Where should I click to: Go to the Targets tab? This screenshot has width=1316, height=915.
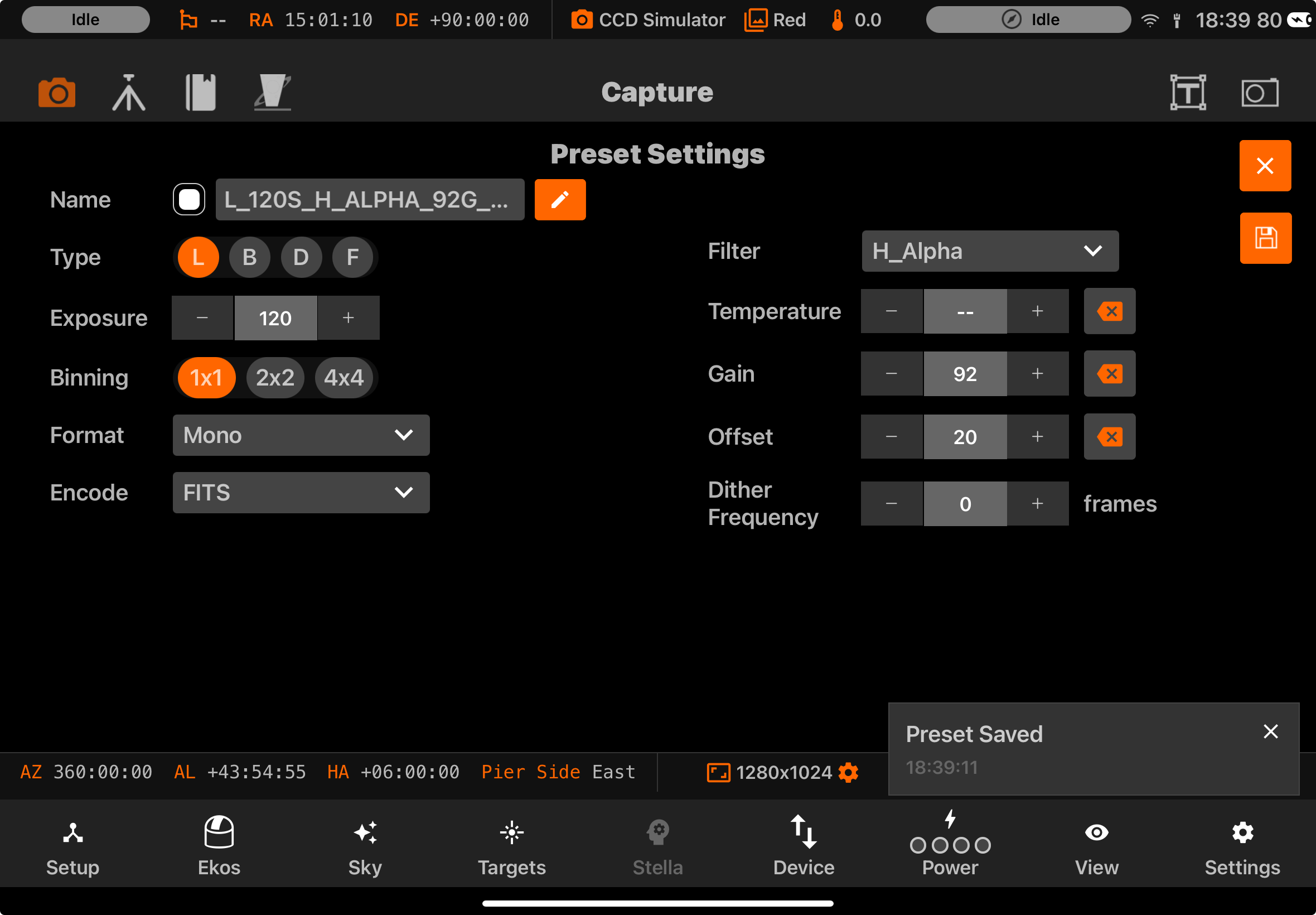(x=511, y=846)
